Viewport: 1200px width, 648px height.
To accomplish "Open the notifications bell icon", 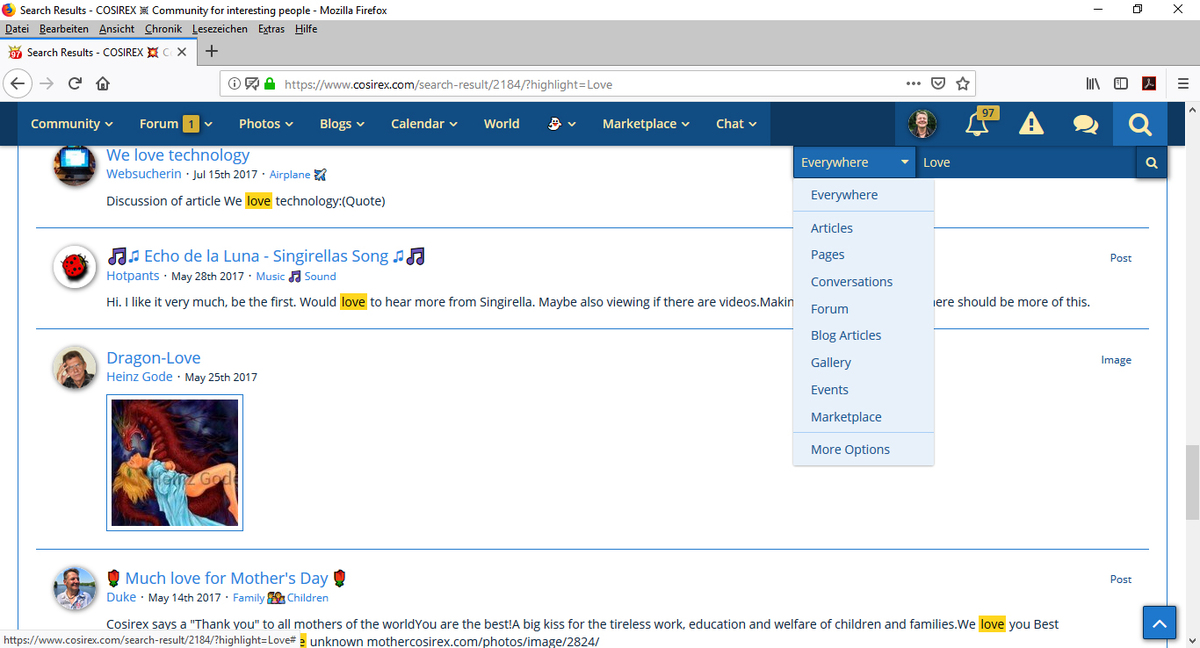I will coord(977,124).
